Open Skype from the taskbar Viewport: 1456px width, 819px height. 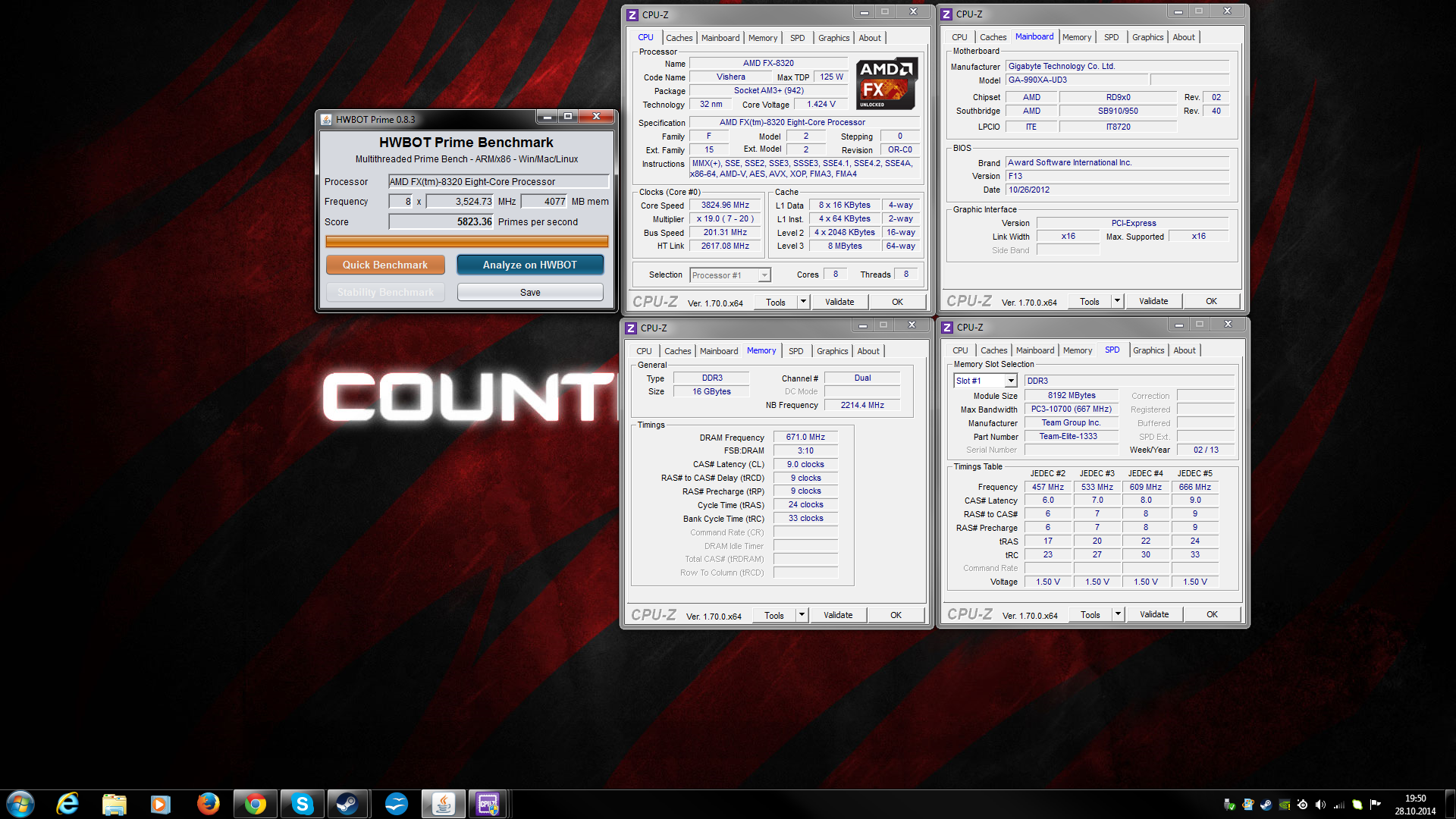(302, 804)
